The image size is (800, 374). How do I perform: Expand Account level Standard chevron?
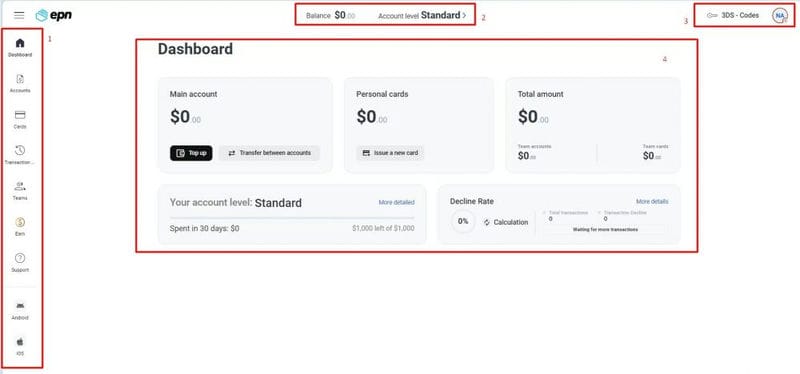coord(464,15)
